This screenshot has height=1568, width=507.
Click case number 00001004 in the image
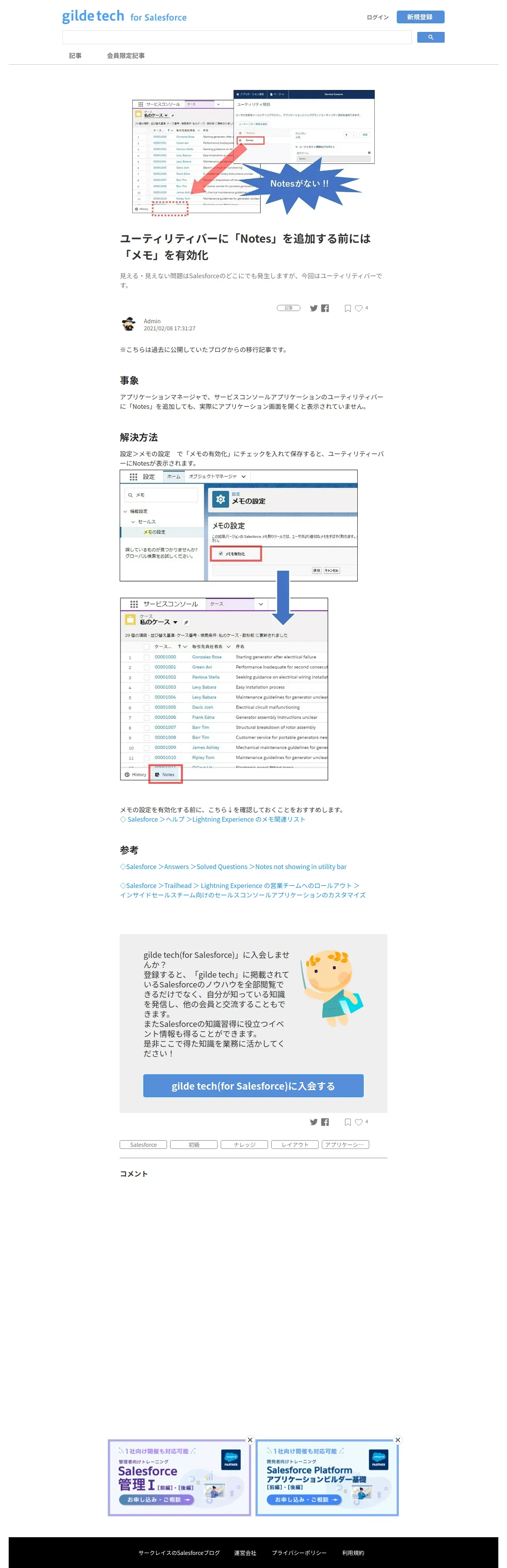click(165, 697)
